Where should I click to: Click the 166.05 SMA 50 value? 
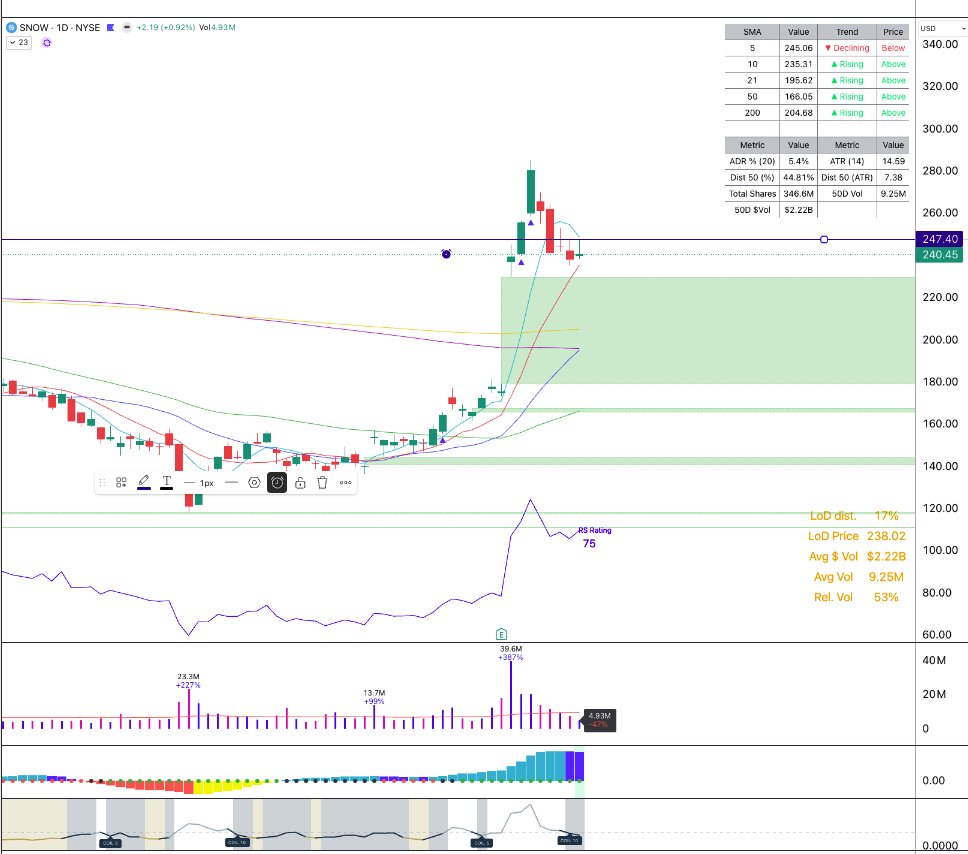click(798, 96)
